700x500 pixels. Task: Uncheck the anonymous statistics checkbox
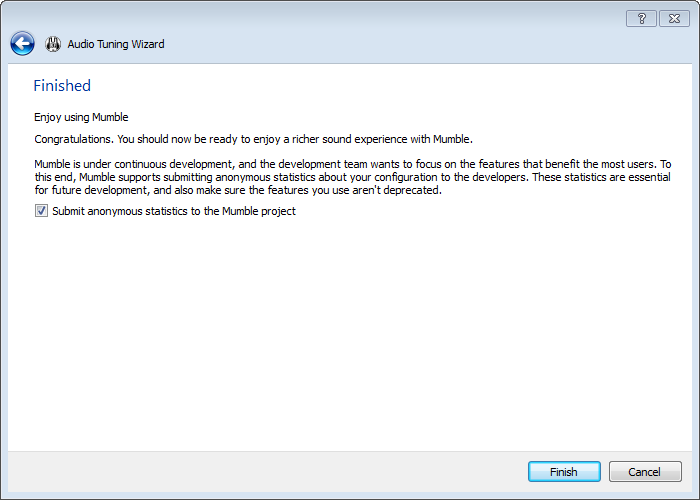click(42, 211)
